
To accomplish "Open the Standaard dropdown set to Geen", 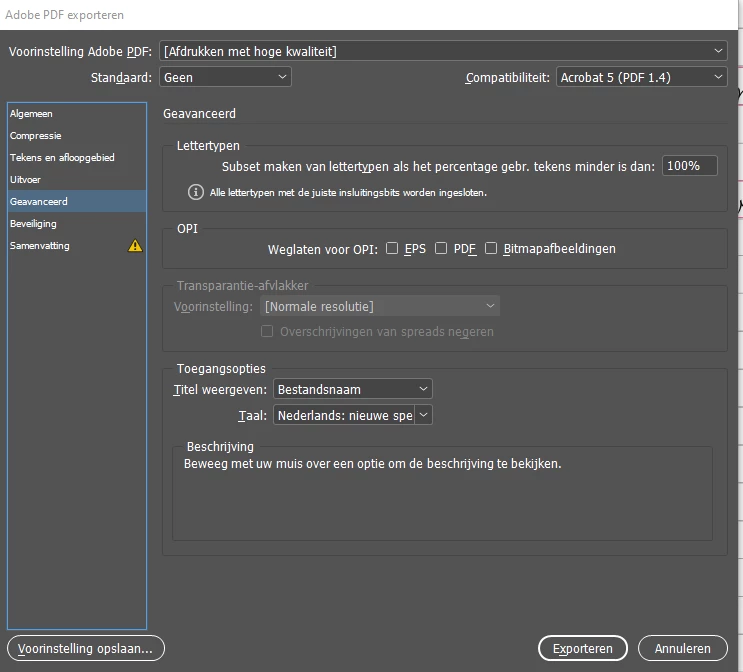I will click(225, 77).
